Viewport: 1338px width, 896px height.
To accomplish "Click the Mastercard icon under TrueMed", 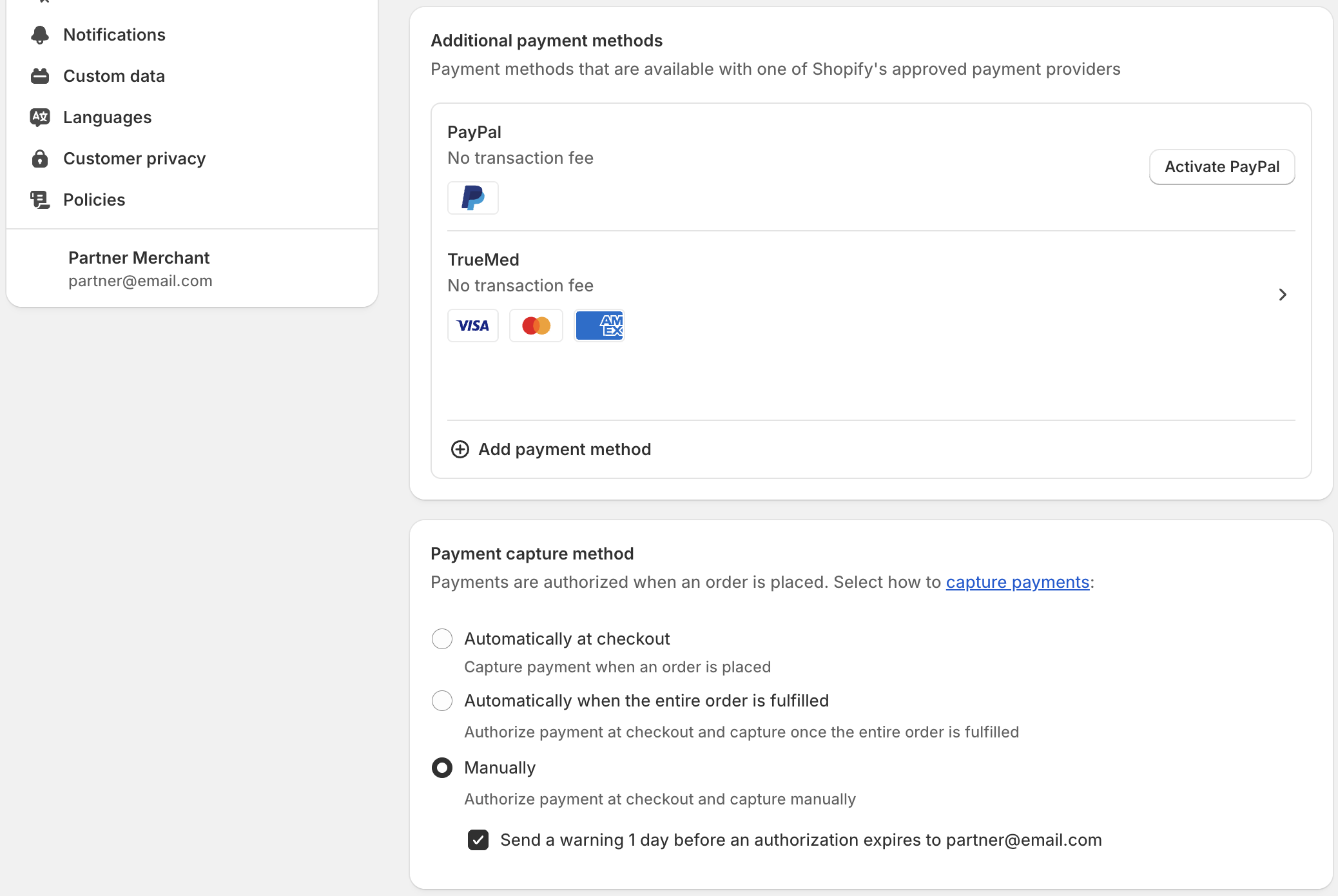I will click(x=536, y=326).
